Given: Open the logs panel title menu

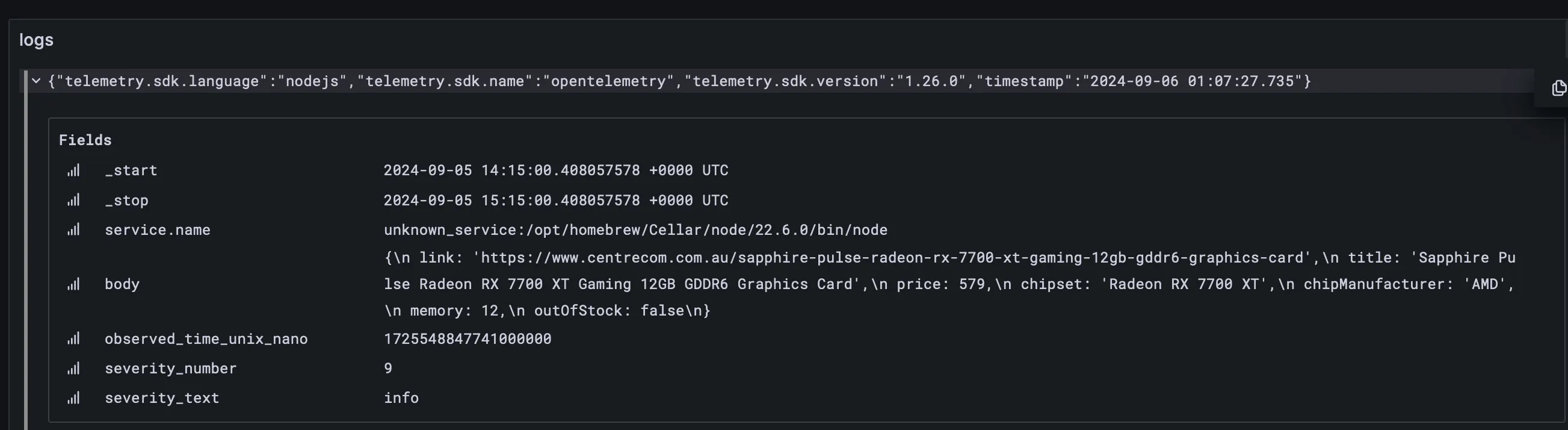Looking at the screenshot, I should (x=37, y=40).
